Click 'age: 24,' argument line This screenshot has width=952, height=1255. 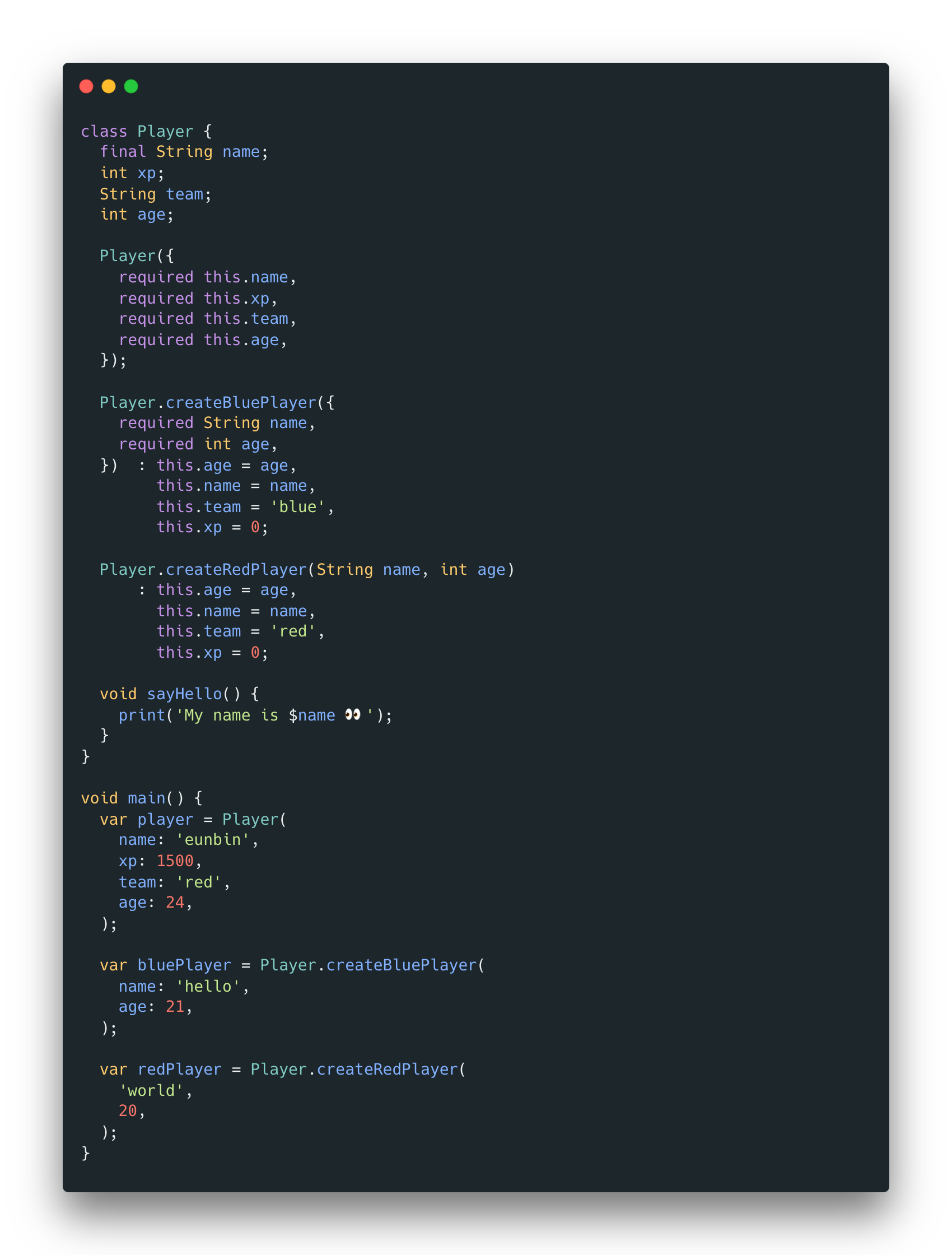click(156, 903)
